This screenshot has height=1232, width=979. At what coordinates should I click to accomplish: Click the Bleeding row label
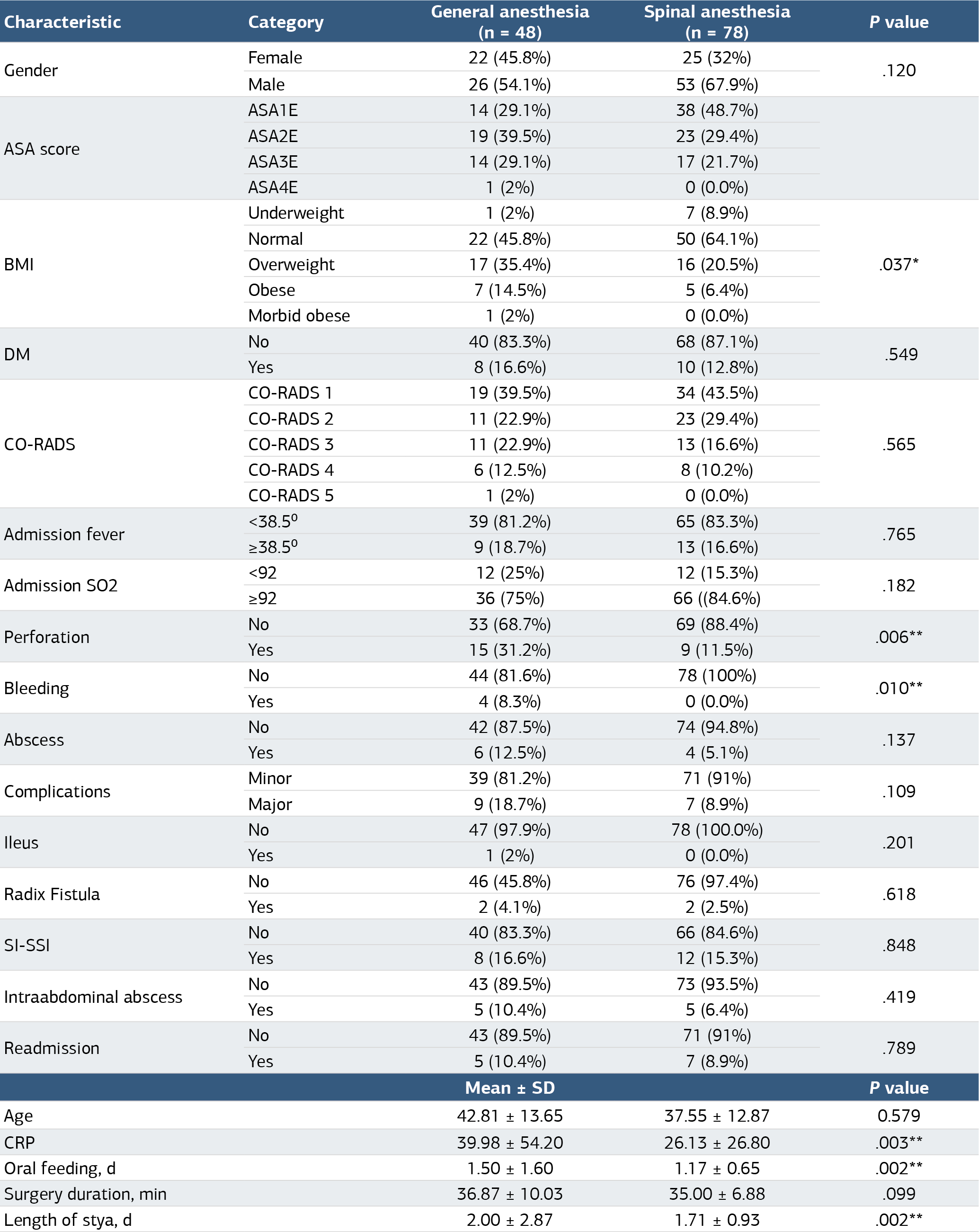pos(36,688)
